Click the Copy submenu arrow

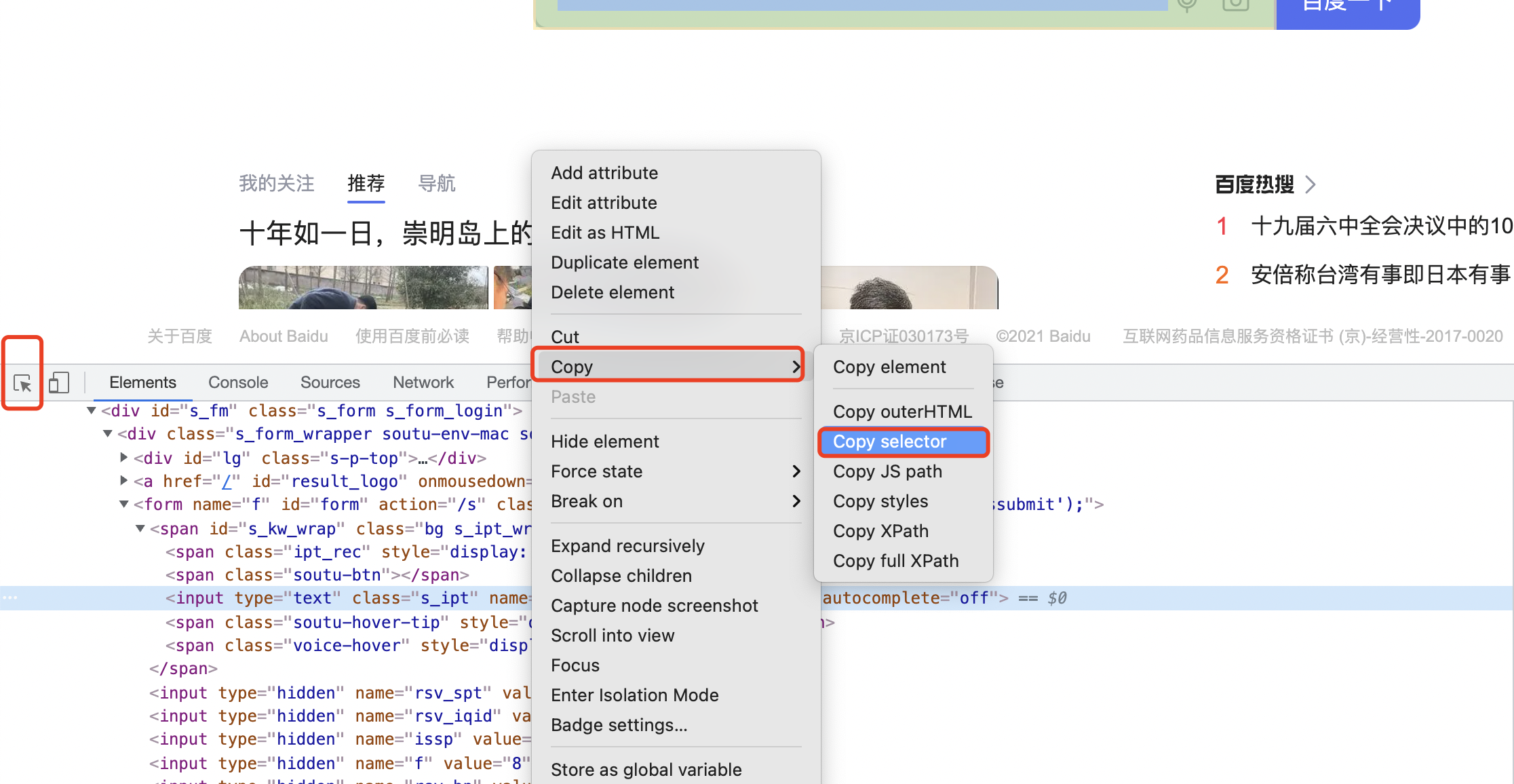click(796, 367)
